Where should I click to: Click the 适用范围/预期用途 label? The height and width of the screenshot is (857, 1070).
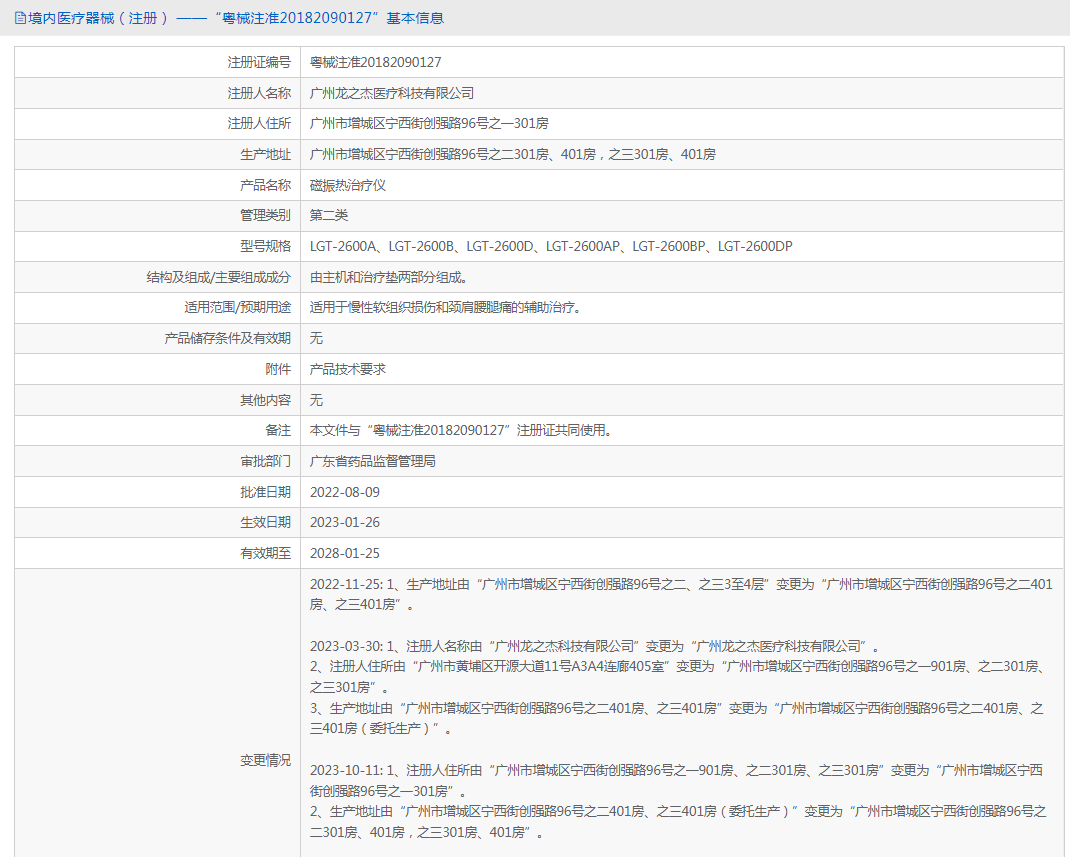tap(237, 308)
